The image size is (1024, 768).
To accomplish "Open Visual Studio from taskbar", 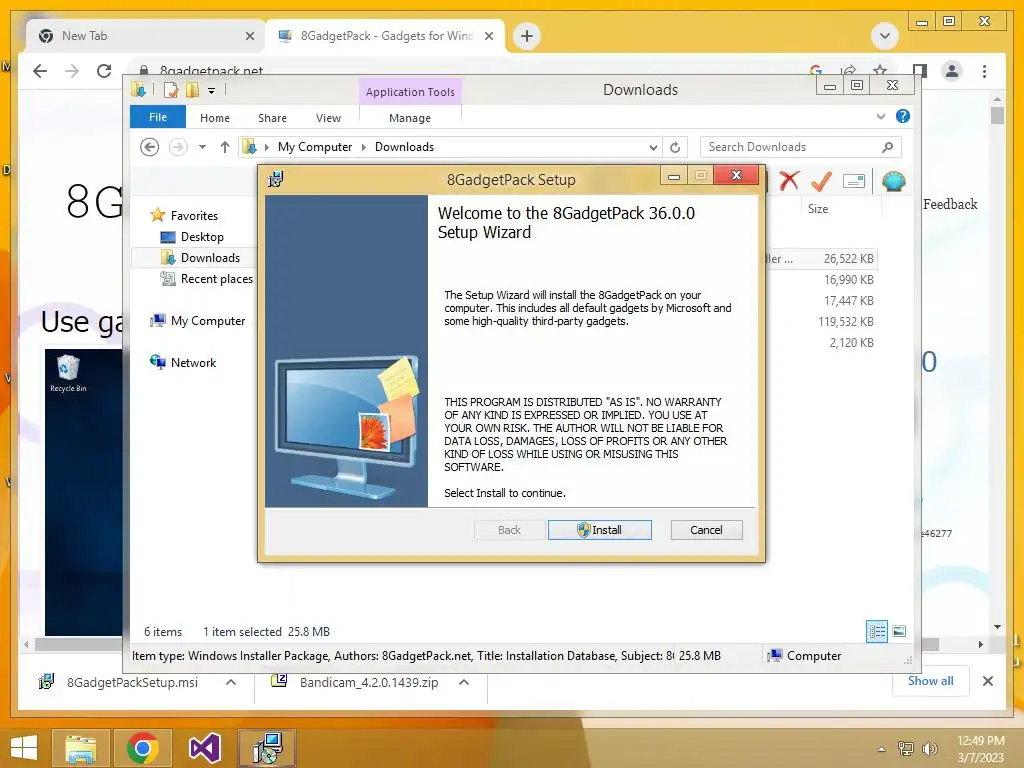I will click(204, 748).
